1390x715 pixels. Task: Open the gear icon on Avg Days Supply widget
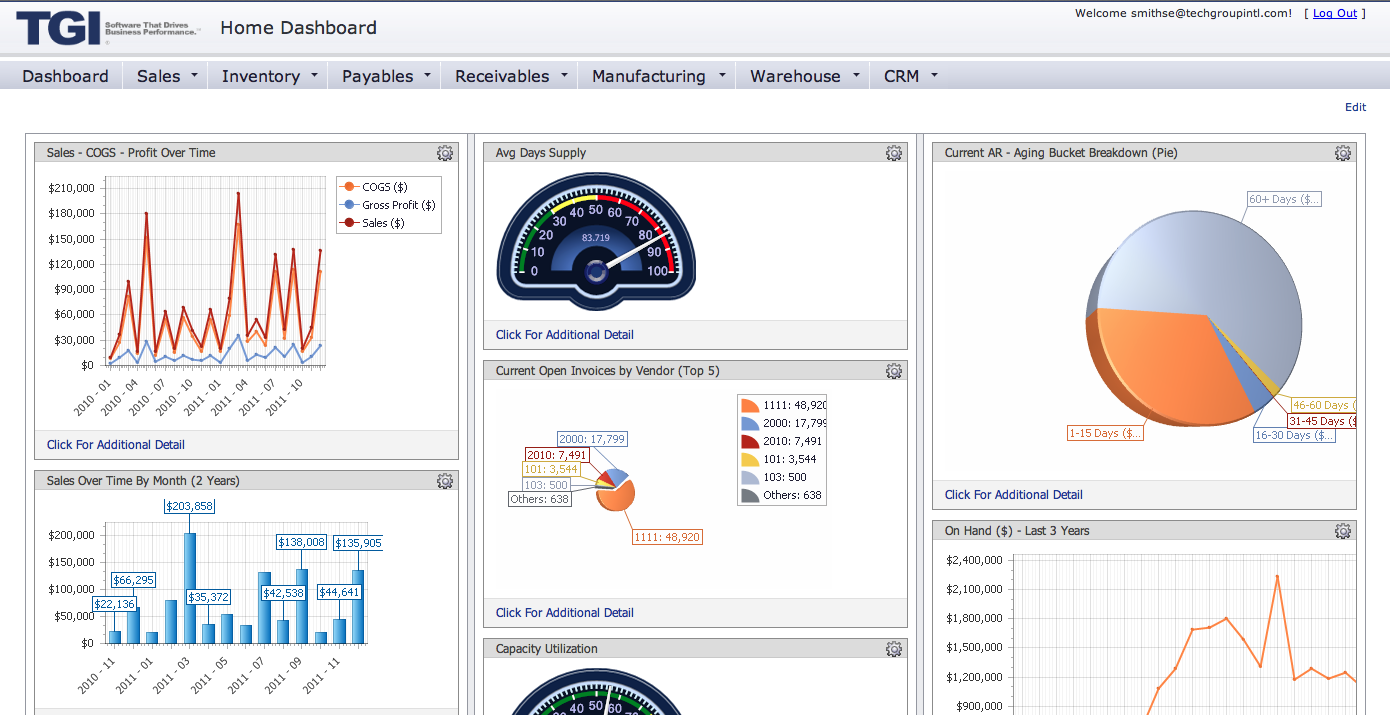(x=894, y=153)
